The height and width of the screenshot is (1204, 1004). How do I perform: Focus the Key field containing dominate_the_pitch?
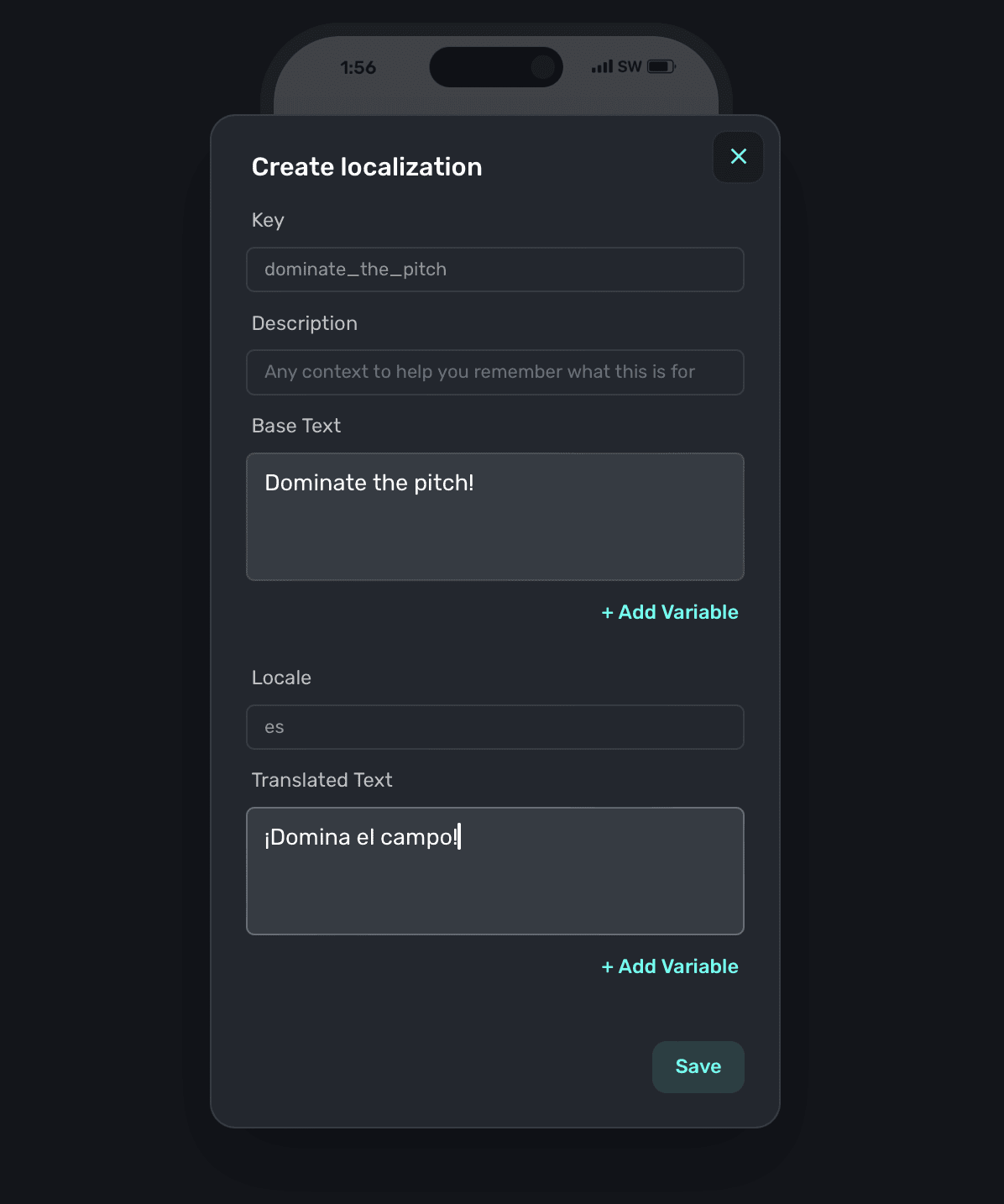point(495,270)
